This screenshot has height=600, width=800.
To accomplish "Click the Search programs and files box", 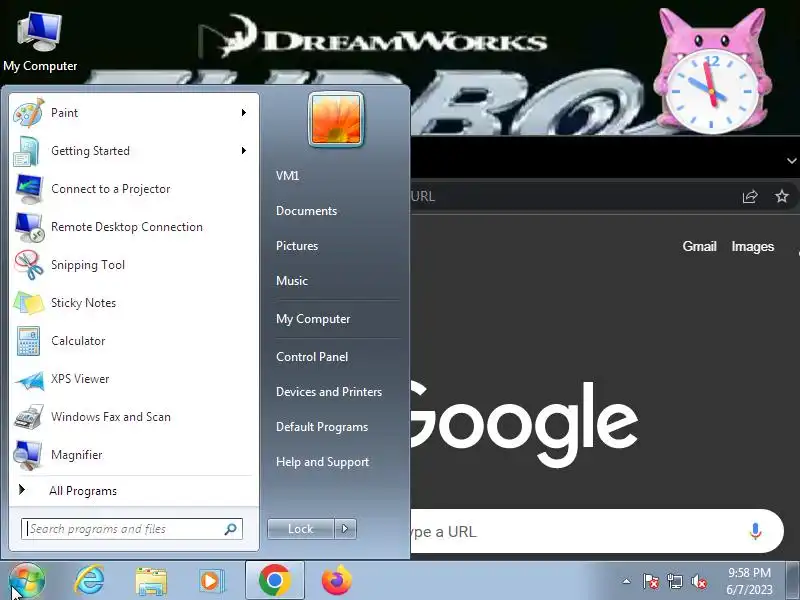I will [132, 529].
